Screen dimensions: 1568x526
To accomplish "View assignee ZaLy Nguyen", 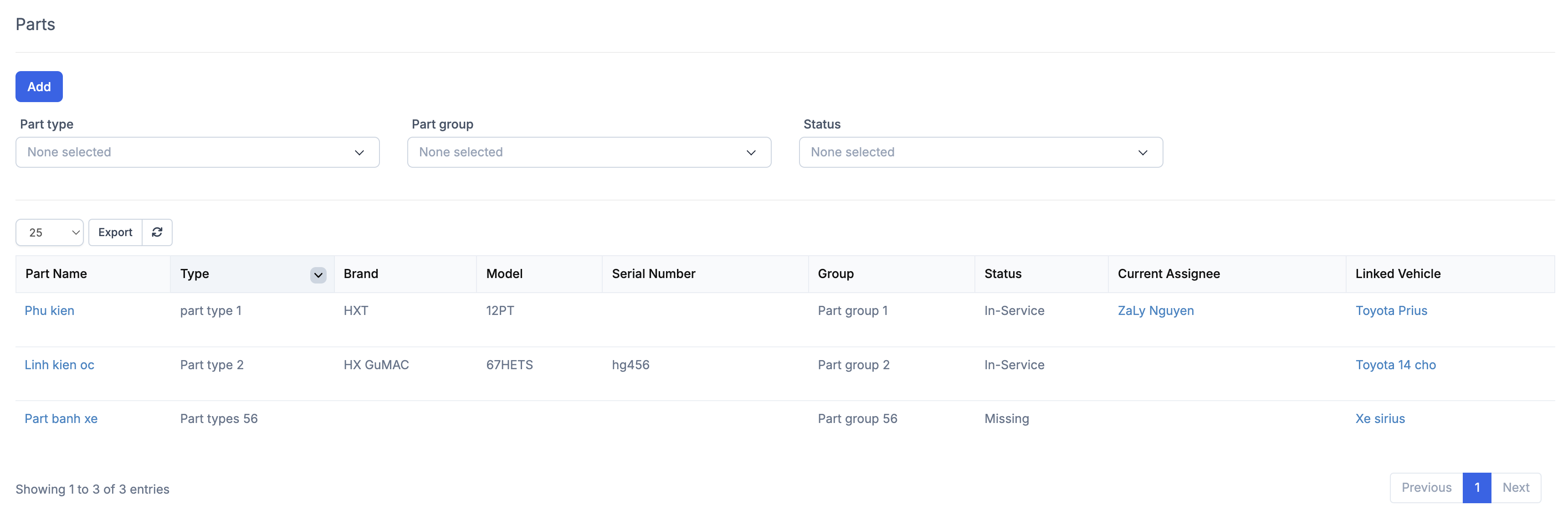I will (1155, 310).
